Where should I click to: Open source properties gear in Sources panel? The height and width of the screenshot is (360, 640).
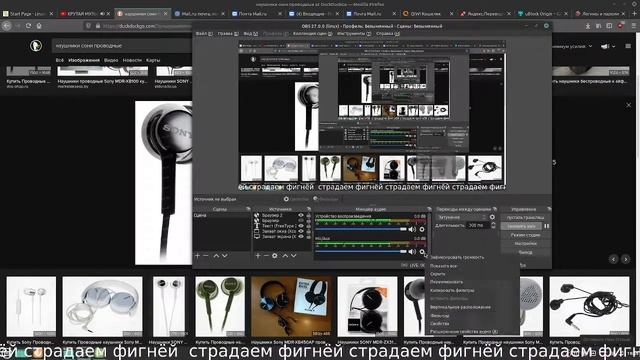(x=275, y=256)
